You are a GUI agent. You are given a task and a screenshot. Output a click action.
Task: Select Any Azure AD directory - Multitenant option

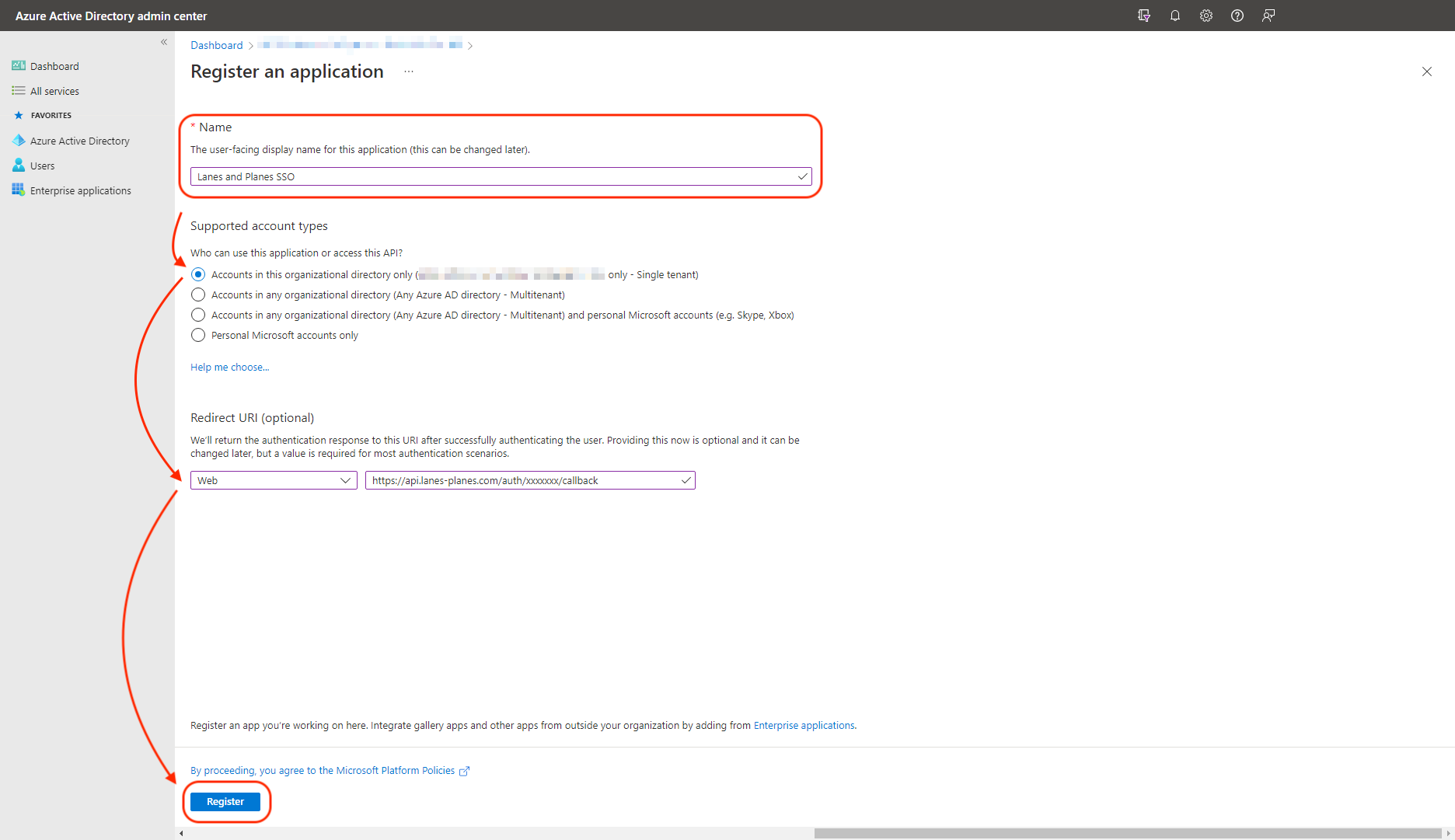198,295
